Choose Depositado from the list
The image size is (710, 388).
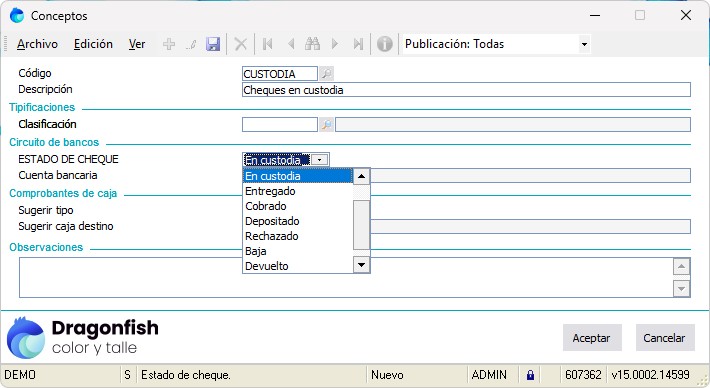(x=297, y=221)
